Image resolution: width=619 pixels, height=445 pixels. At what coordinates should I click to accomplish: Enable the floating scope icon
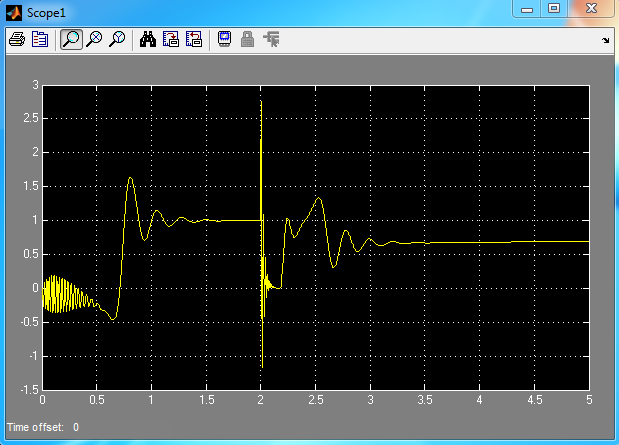tap(224, 40)
